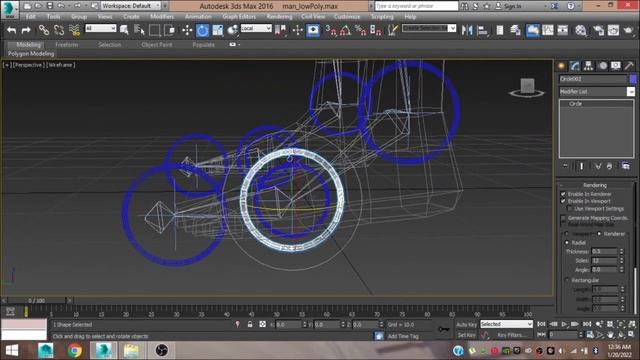Open the Utilities command panel hammer
Screen dimensions: 640x360
click(629, 66)
